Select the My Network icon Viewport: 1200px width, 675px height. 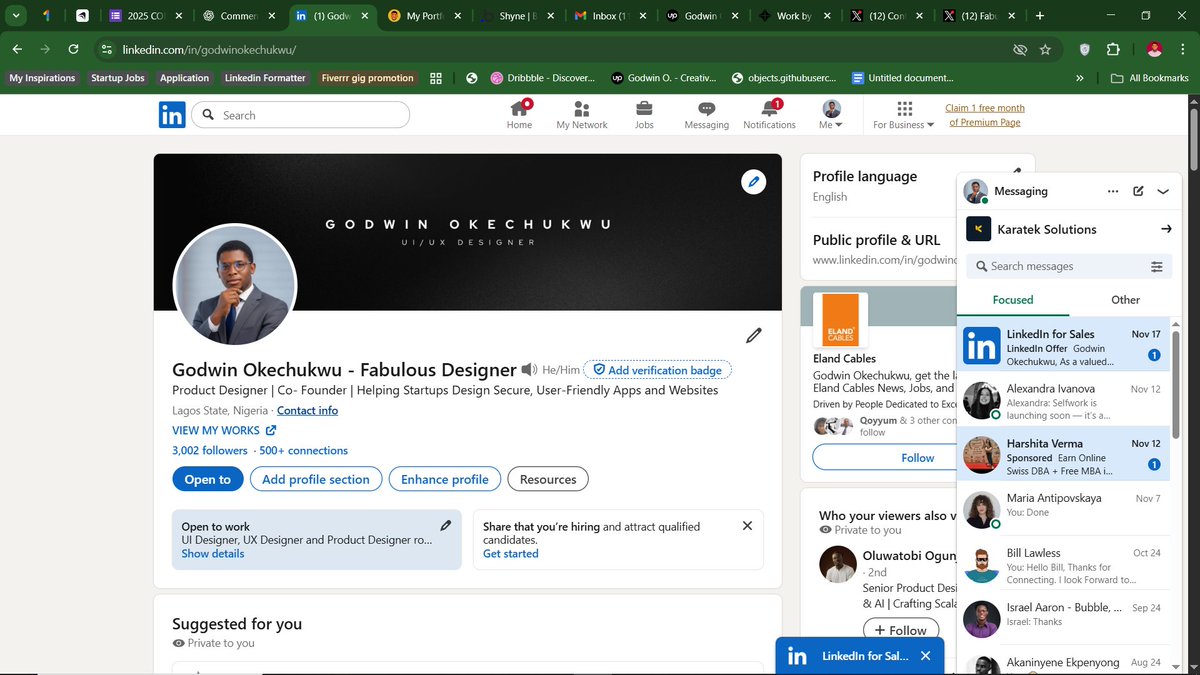pyautogui.click(x=581, y=107)
